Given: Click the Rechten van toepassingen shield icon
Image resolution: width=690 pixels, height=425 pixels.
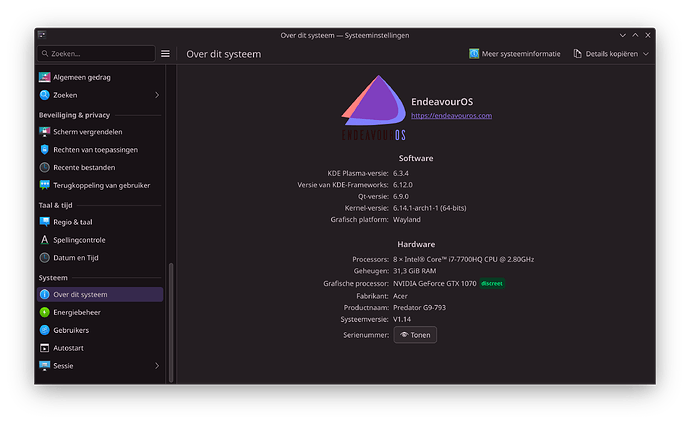Looking at the screenshot, I should 44,150.
